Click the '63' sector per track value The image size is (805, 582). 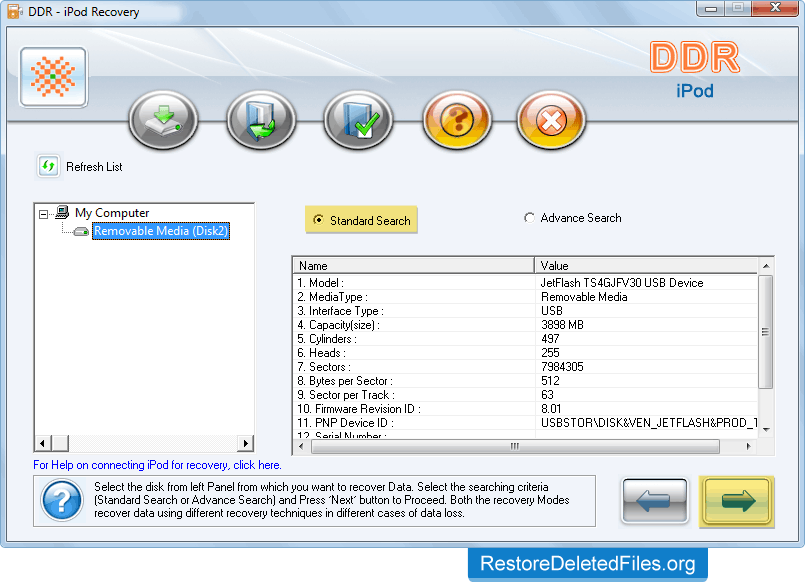tap(547, 395)
